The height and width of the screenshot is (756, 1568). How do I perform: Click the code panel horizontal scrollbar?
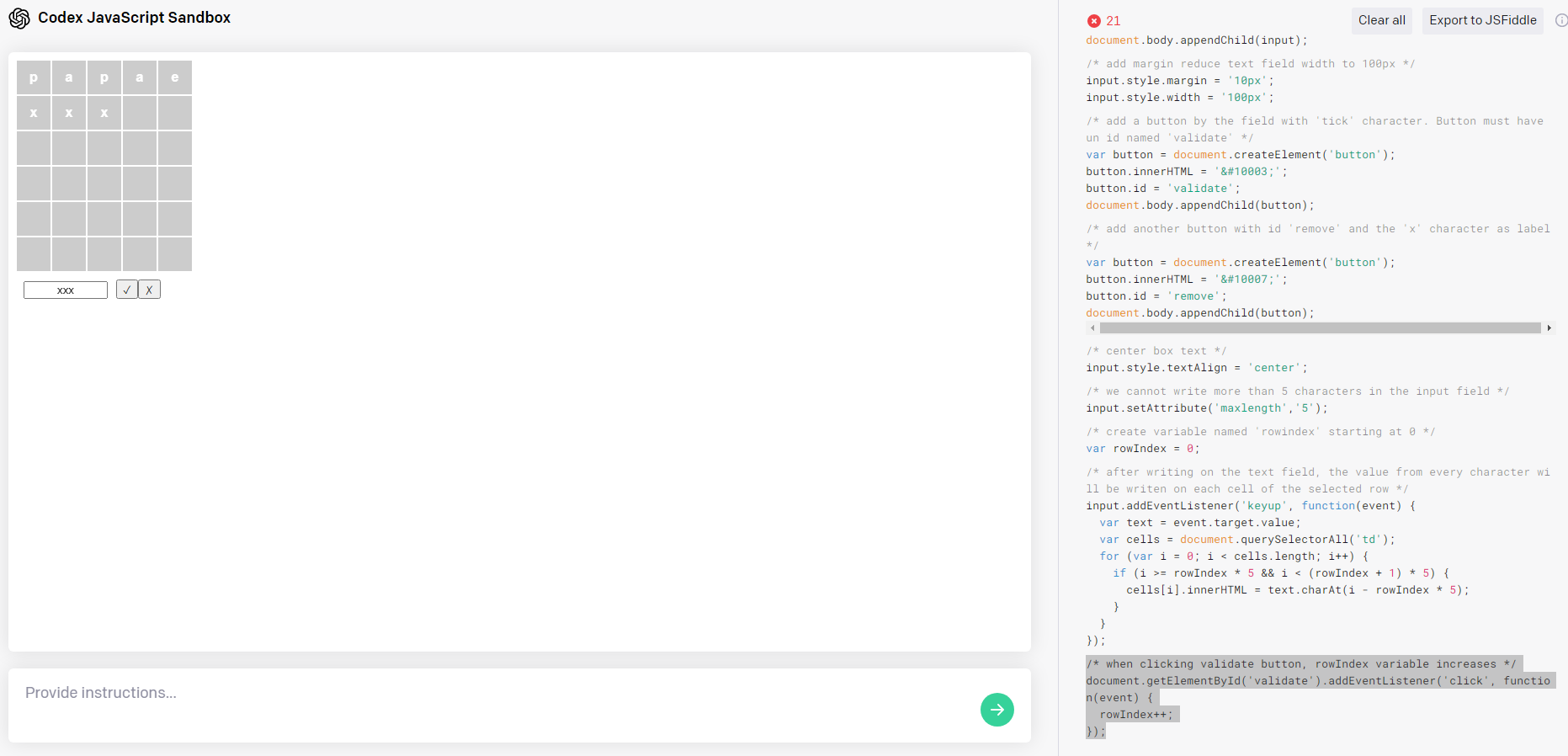click(1320, 327)
